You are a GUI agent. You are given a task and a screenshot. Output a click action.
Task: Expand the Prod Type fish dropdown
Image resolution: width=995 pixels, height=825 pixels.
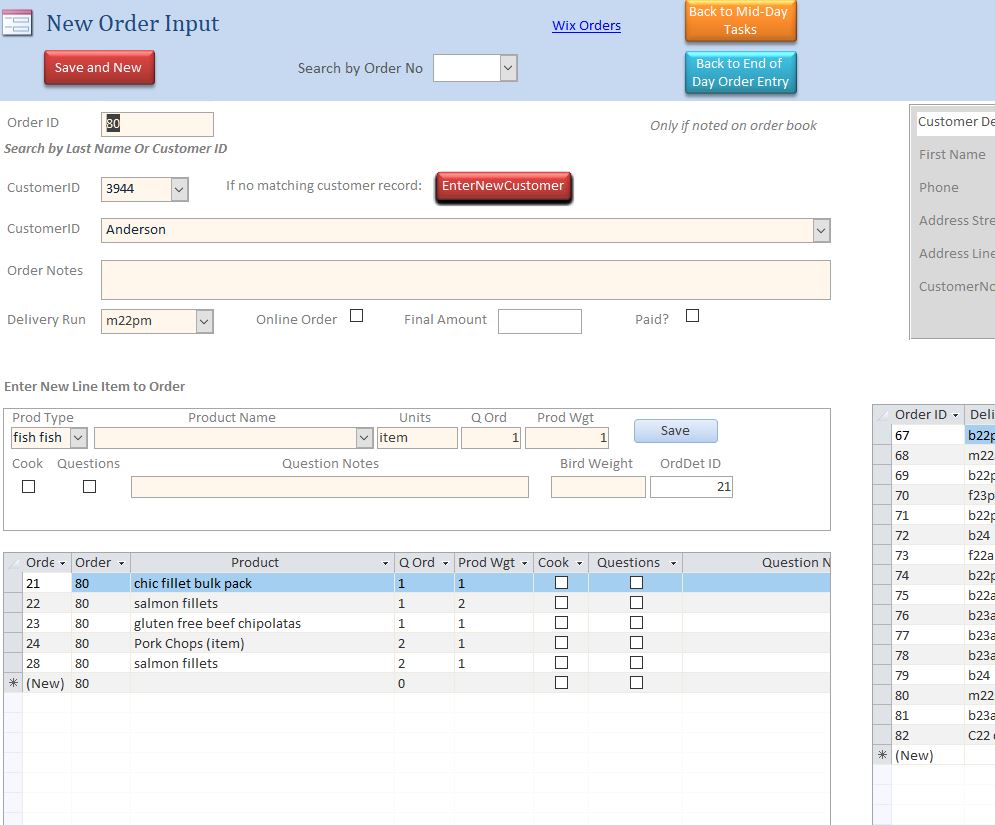(x=78, y=438)
